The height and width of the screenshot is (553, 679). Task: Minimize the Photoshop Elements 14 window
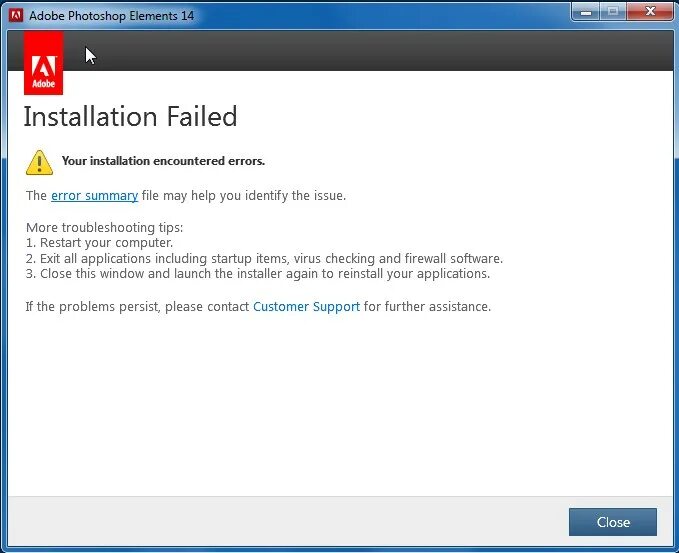585,12
